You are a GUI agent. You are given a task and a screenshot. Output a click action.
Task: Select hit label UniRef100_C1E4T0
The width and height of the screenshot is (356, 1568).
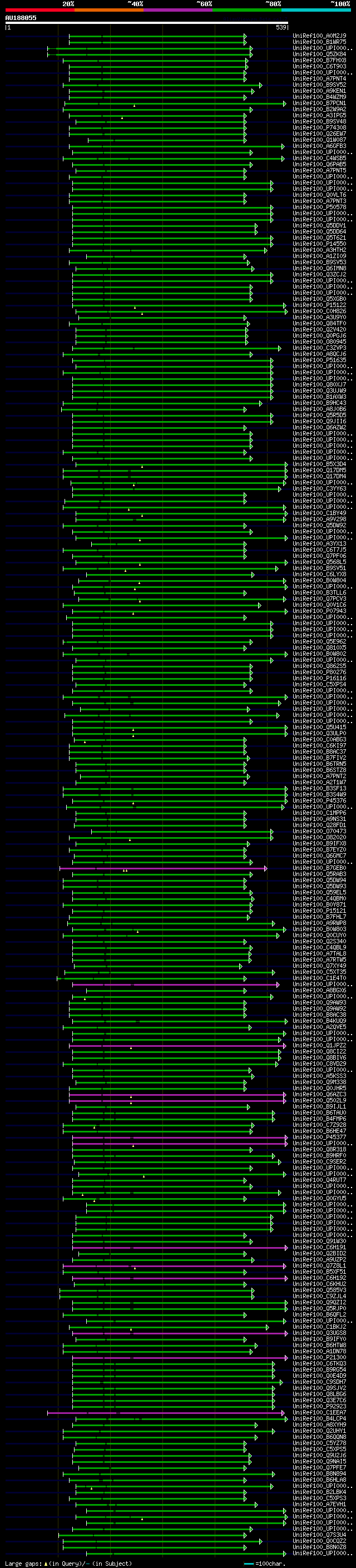(319, 978)
